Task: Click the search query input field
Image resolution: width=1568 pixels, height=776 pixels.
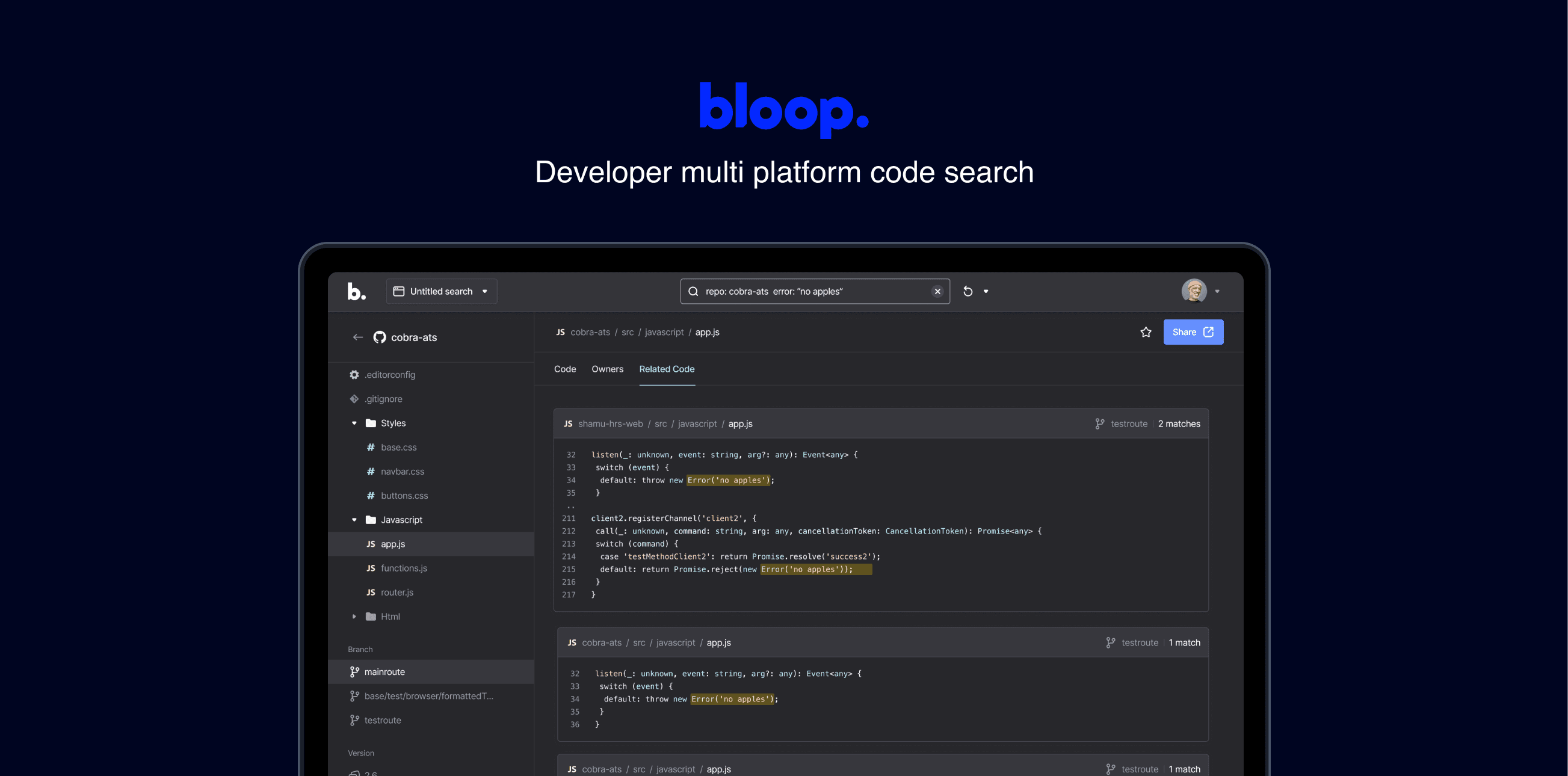Action: click(x=815, y=291)
